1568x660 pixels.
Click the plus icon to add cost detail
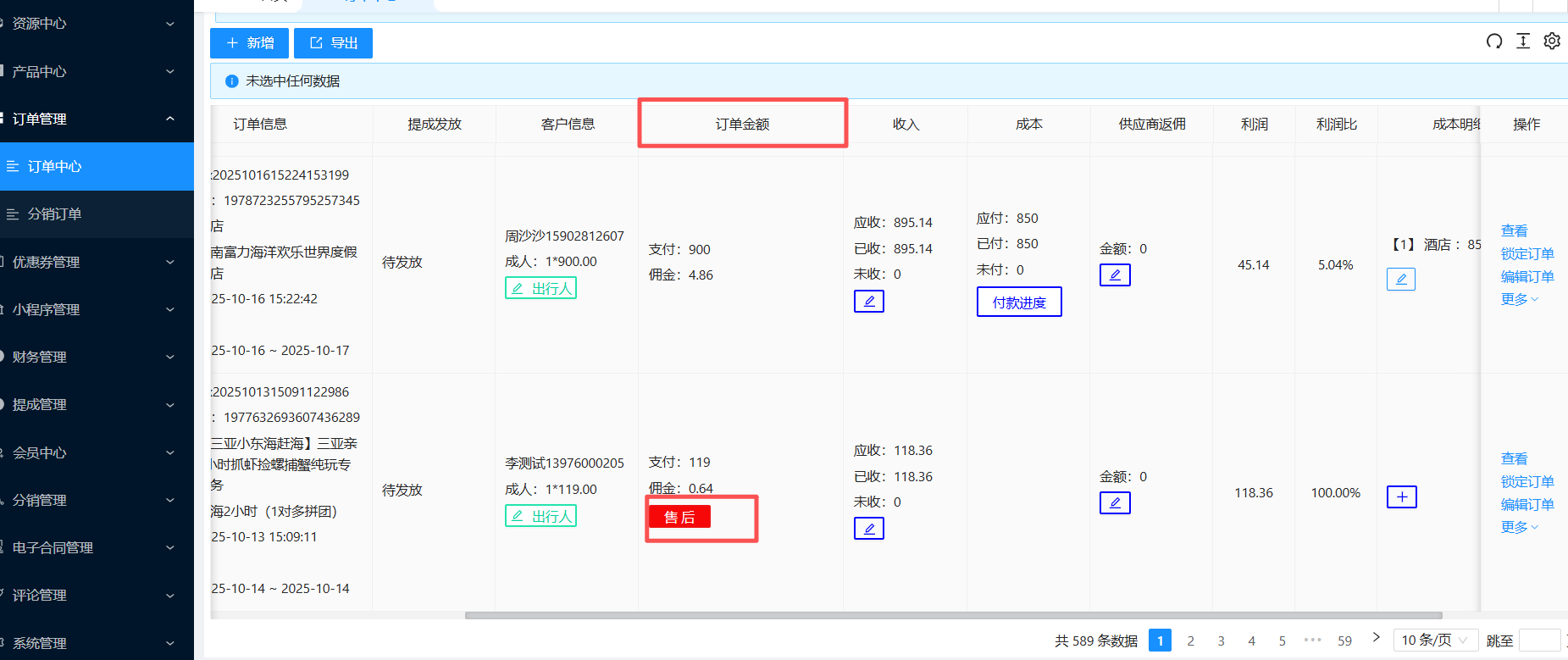(x=1402, y=497)
